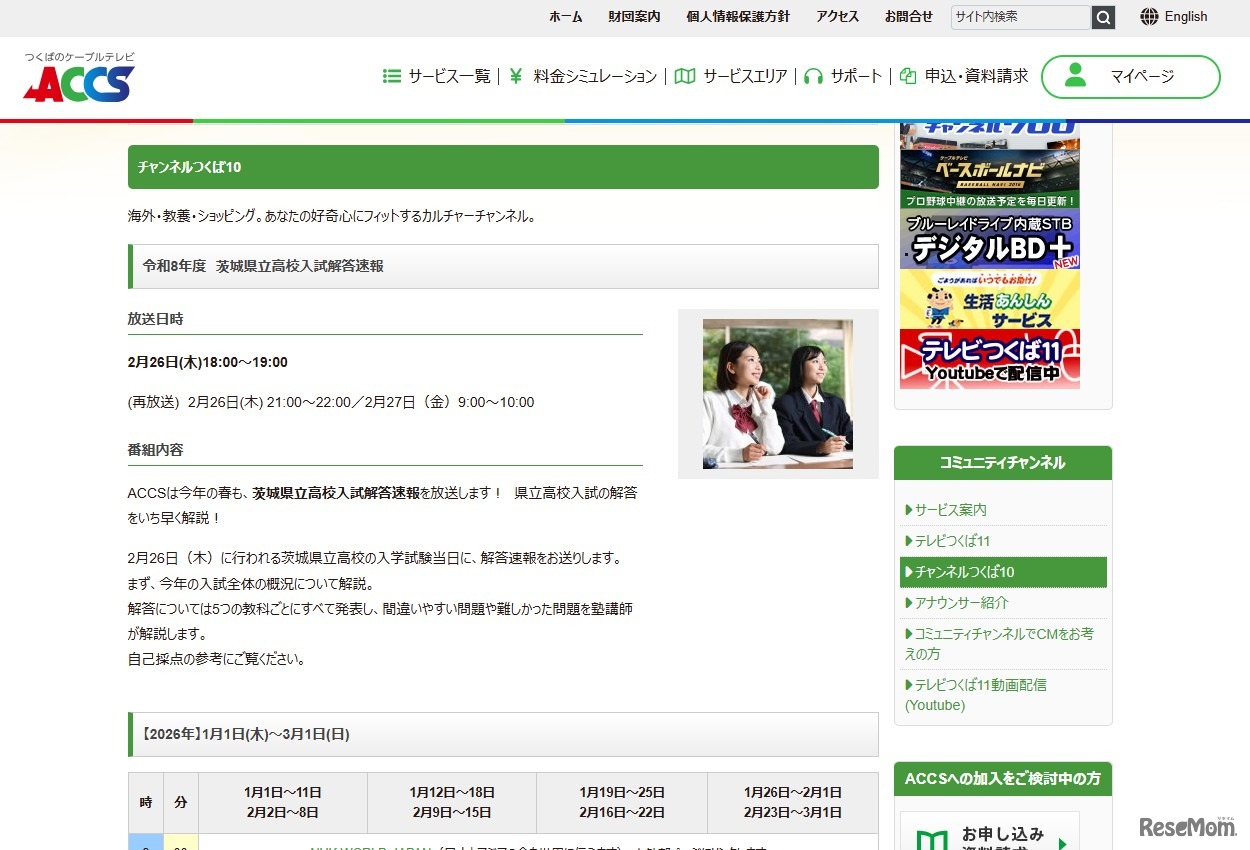
Task: Open English language via globe icon
Action: coord(1149,16)
